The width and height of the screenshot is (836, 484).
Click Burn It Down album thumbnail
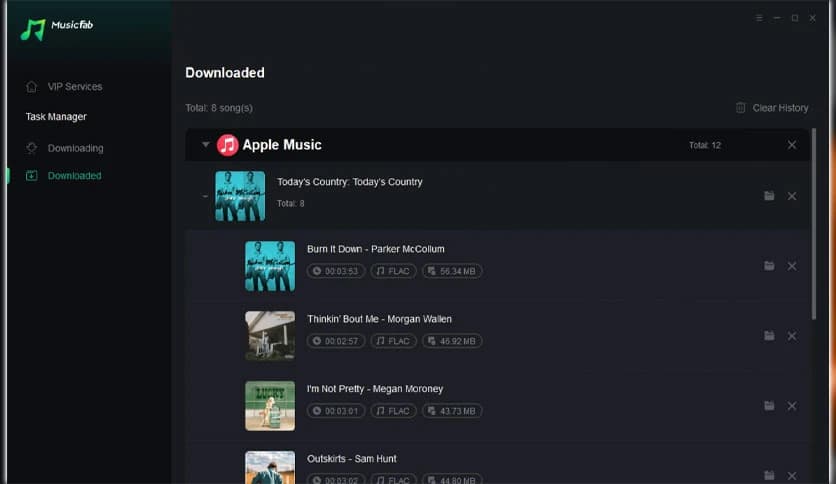point(270,266)
